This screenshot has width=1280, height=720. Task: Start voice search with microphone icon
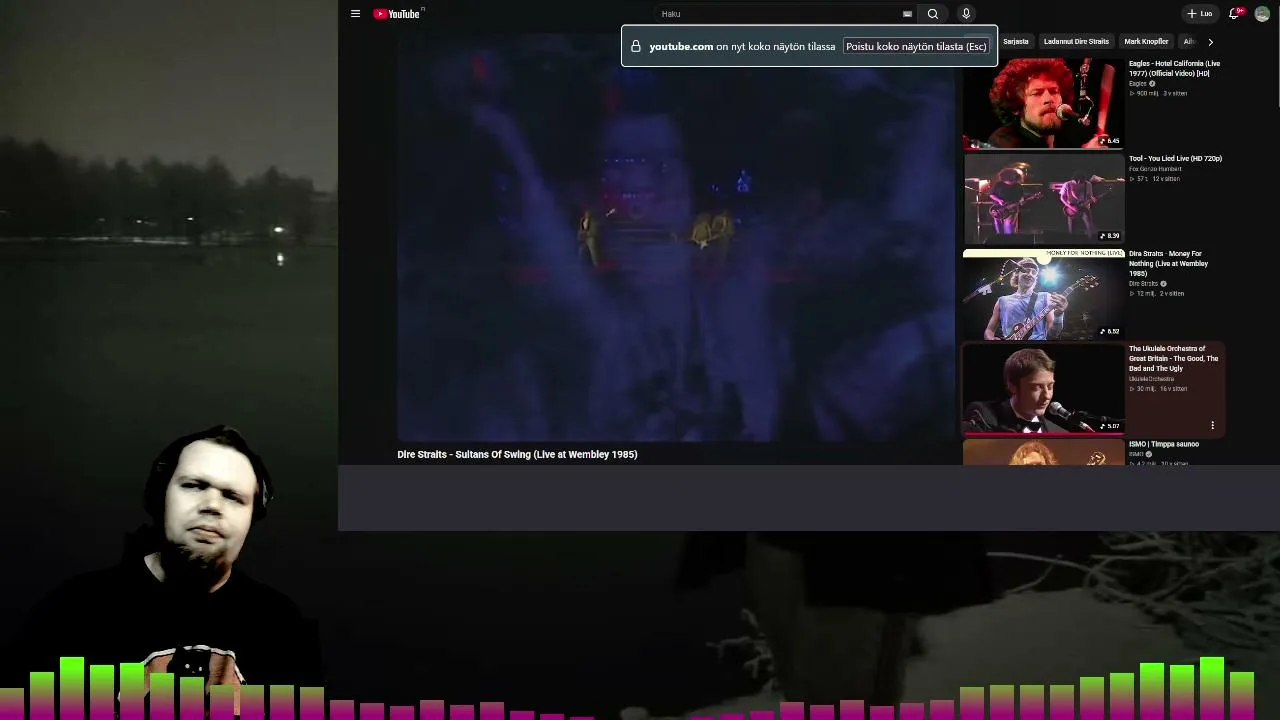click(x=966, y=14)
